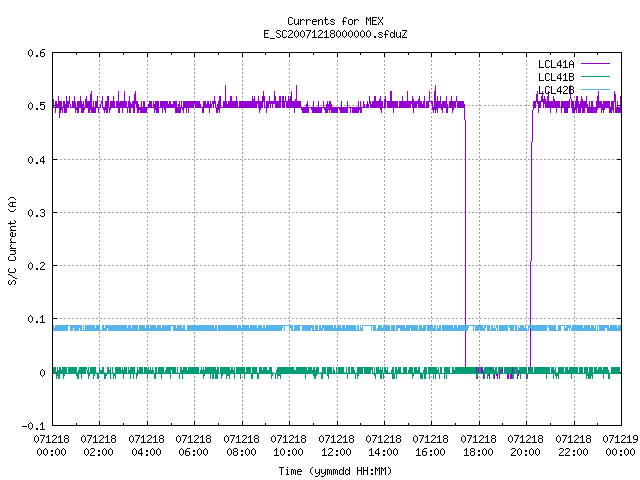Click the y-axis tick value 0
This screenshot has width=640, height=480.
click(x=42, y=373)
